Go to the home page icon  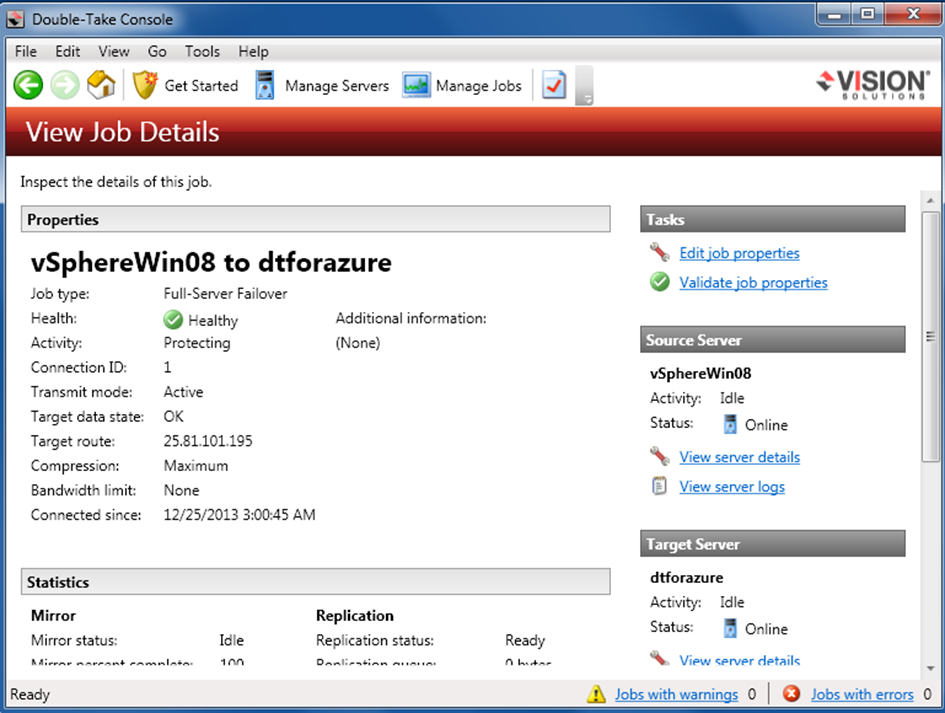click(101, 85)
